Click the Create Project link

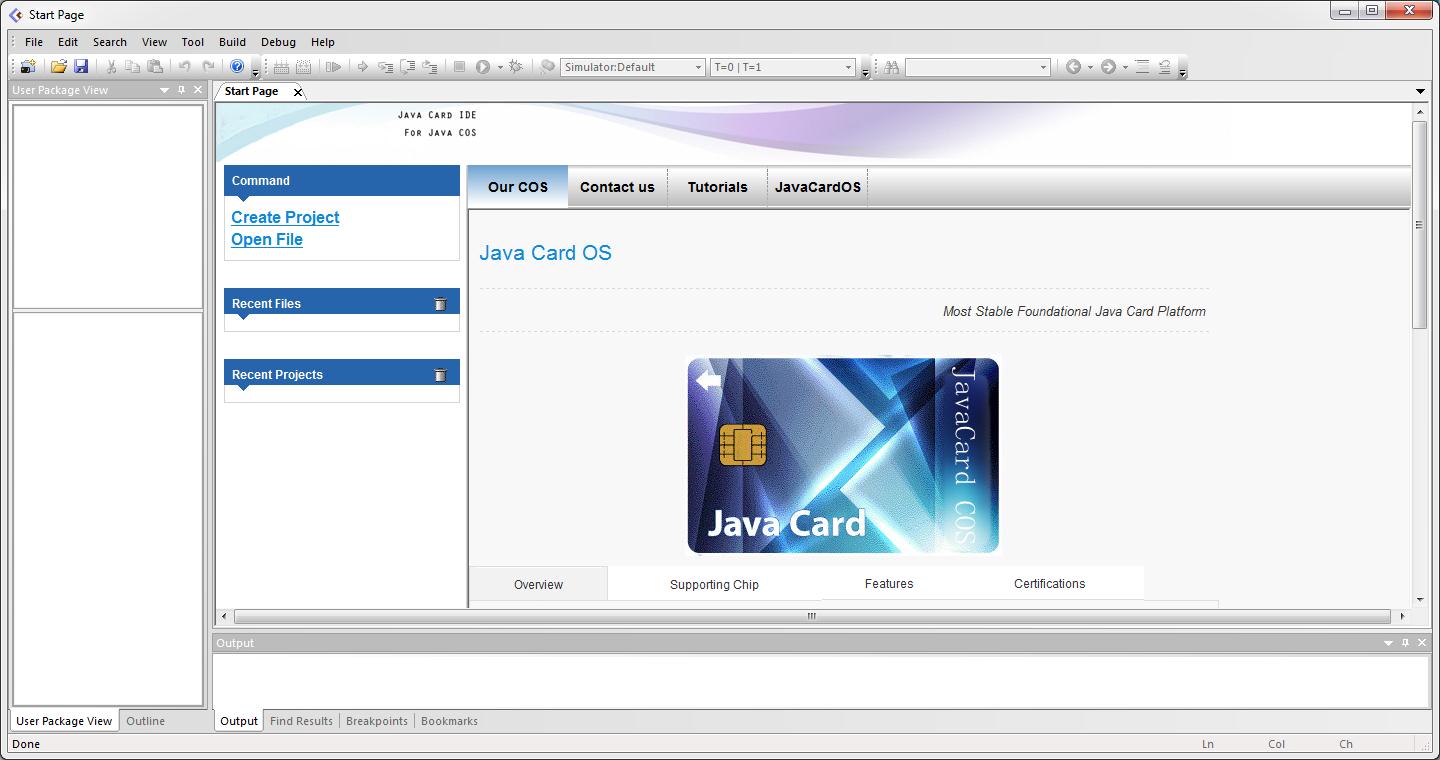click(x=285, y=217)
